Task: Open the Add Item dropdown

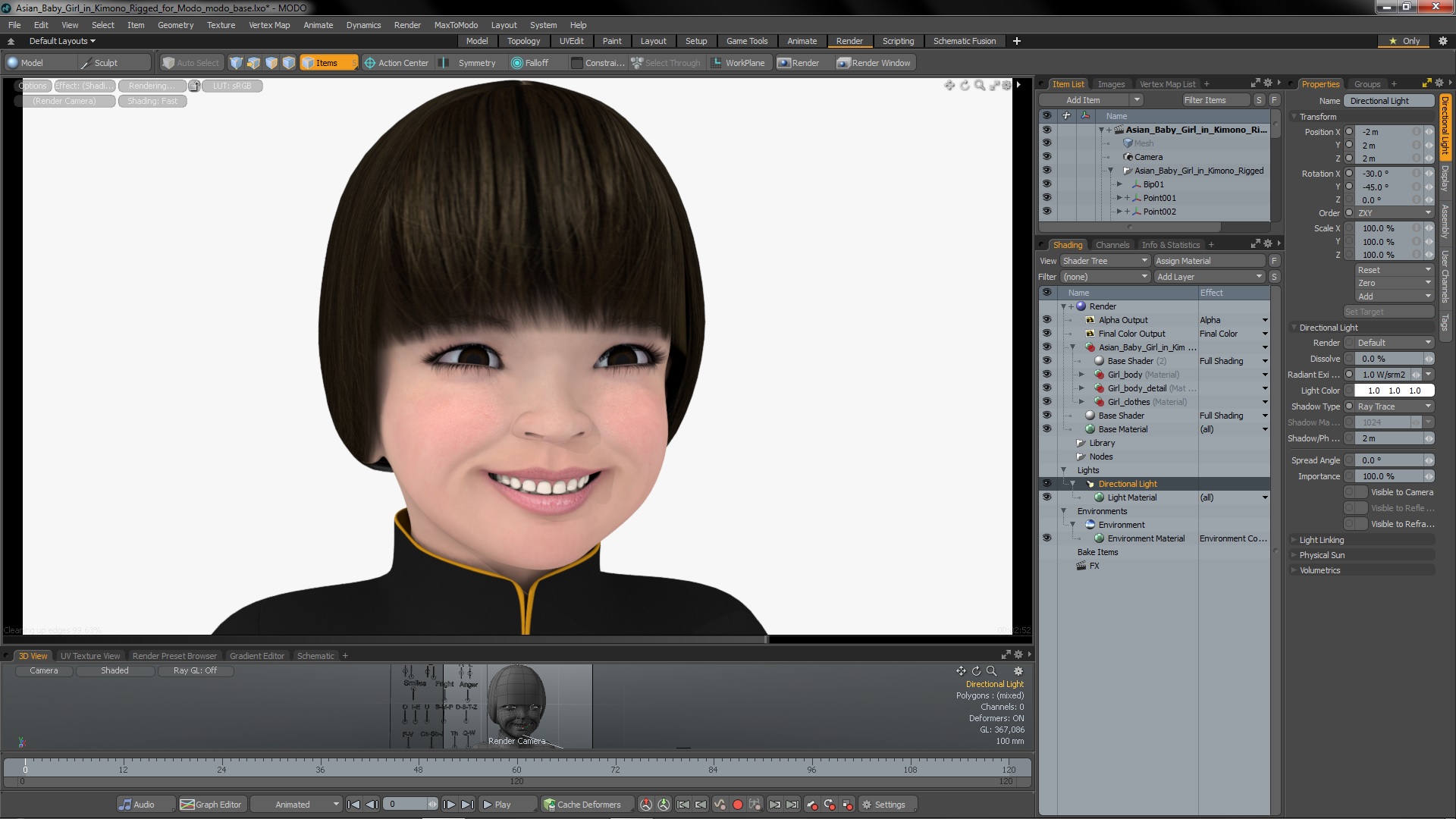Action: click(1090, 100)
